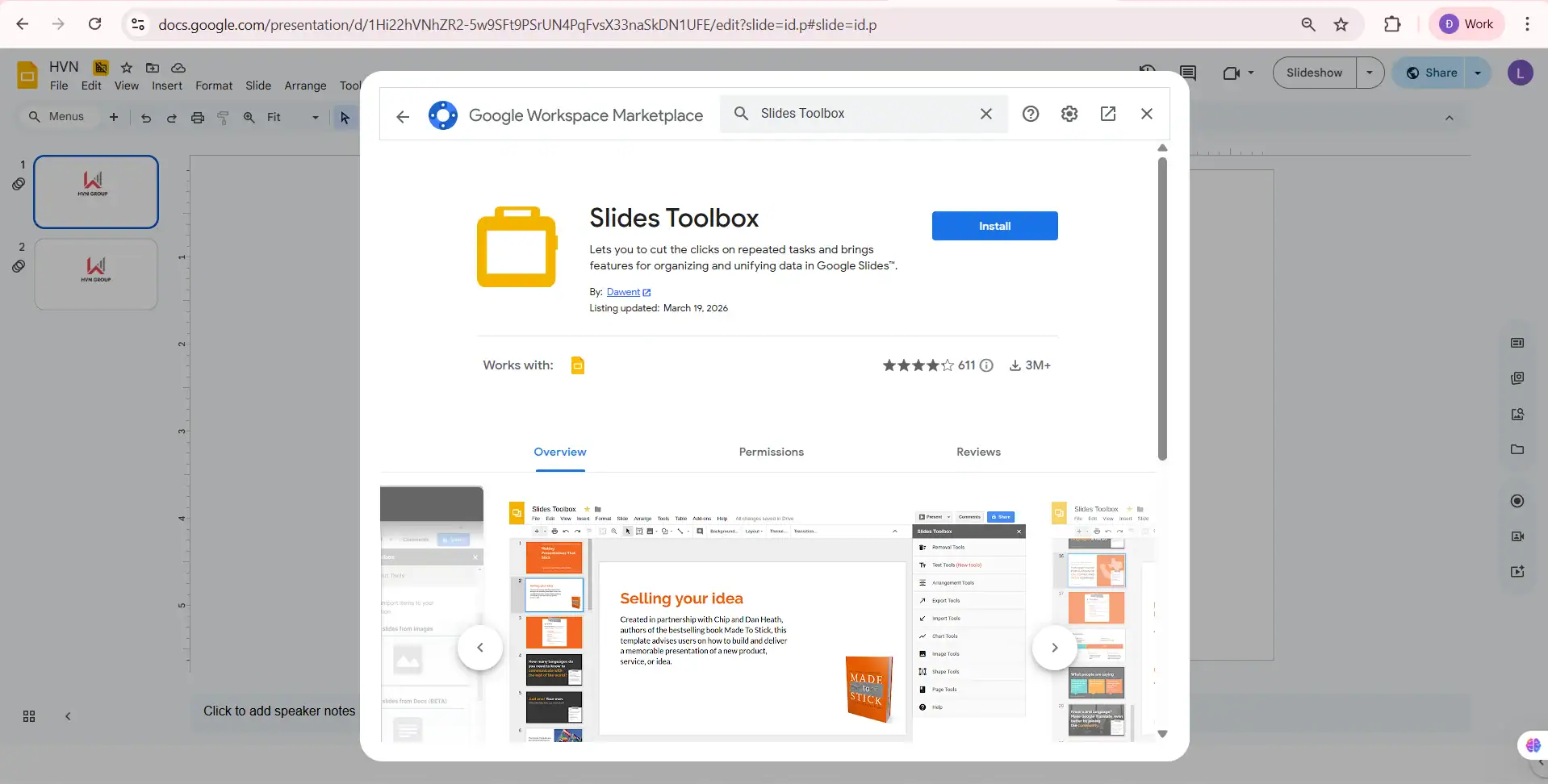This screenshot has width=1548, height=784.
Task: Expand the Fit zoom dropdown
Action: pos(313,117)
